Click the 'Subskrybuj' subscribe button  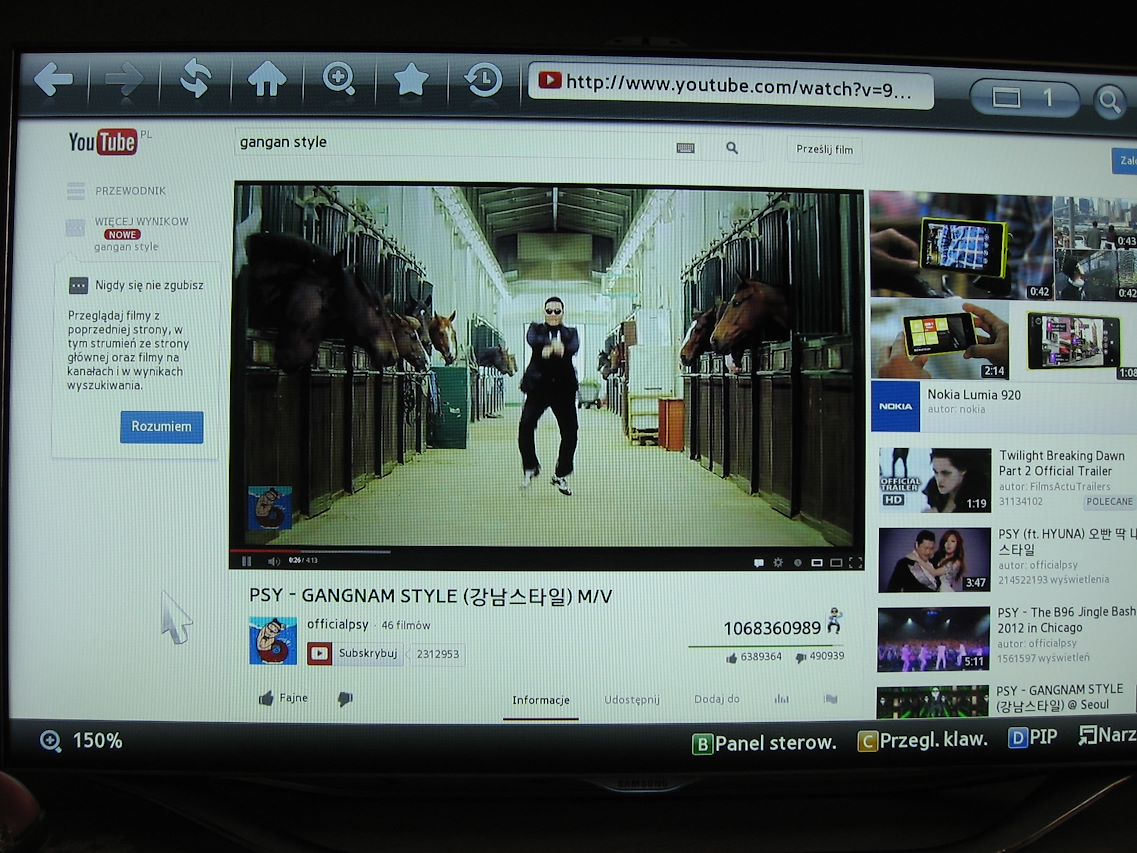(x=355, y=654)
